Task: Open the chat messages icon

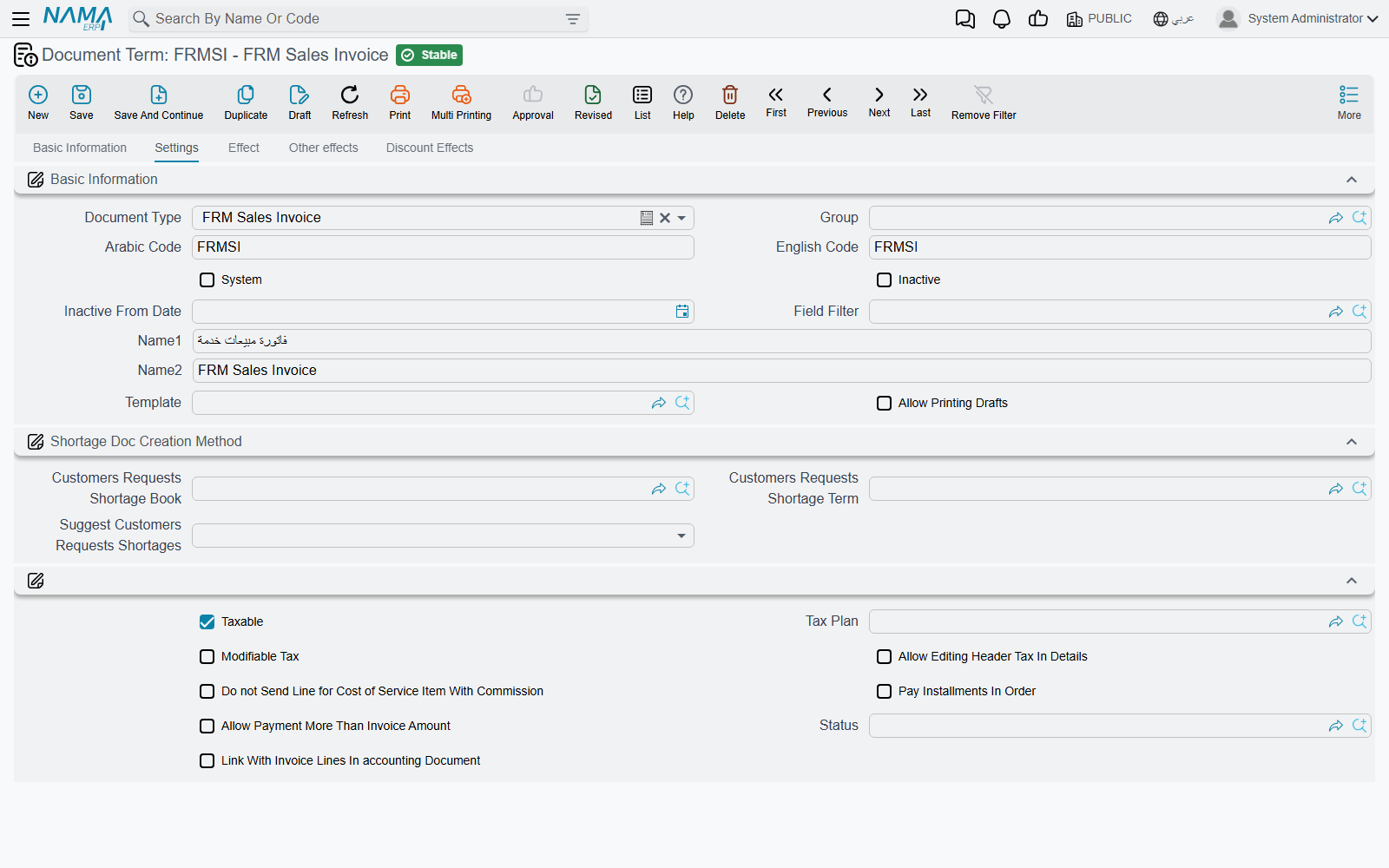Action: [x=965, y=19]
